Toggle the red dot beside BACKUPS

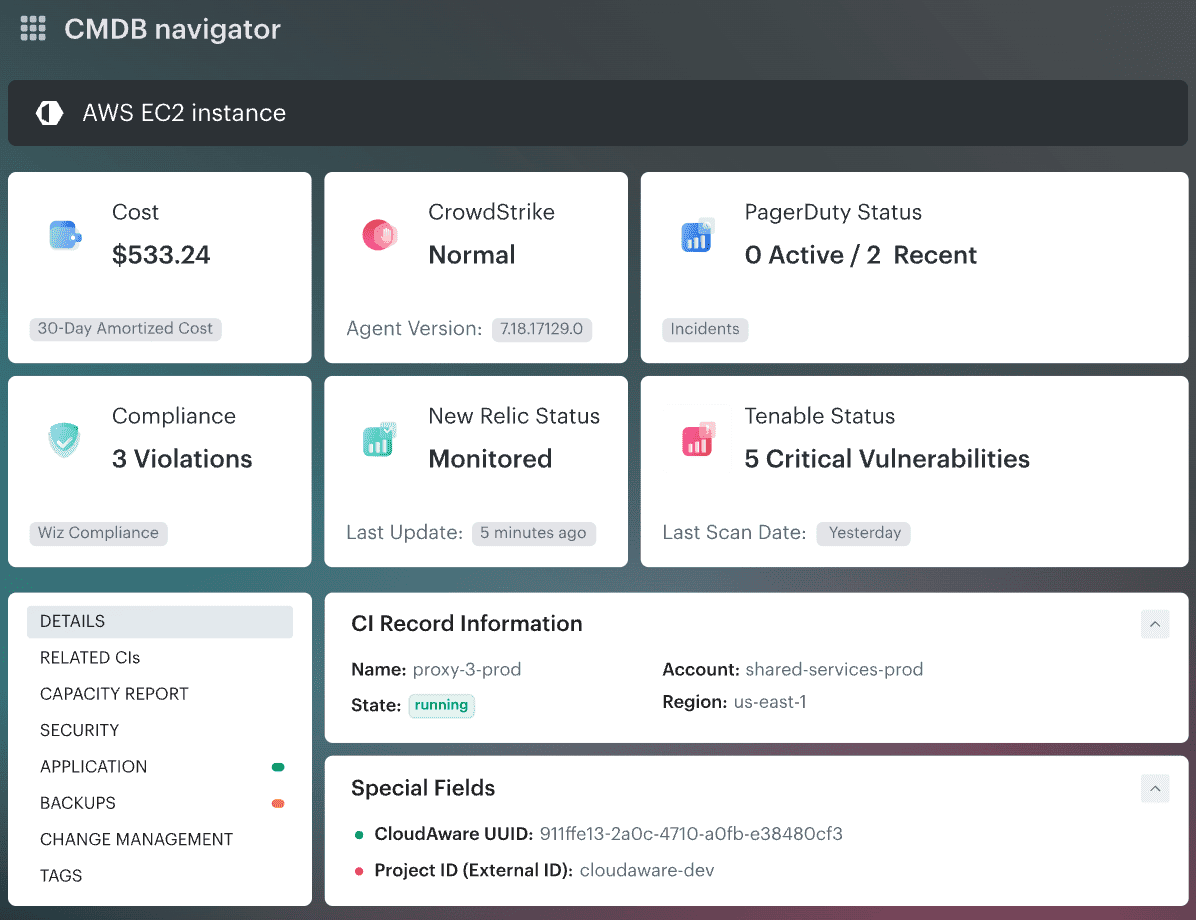(278, 803)
